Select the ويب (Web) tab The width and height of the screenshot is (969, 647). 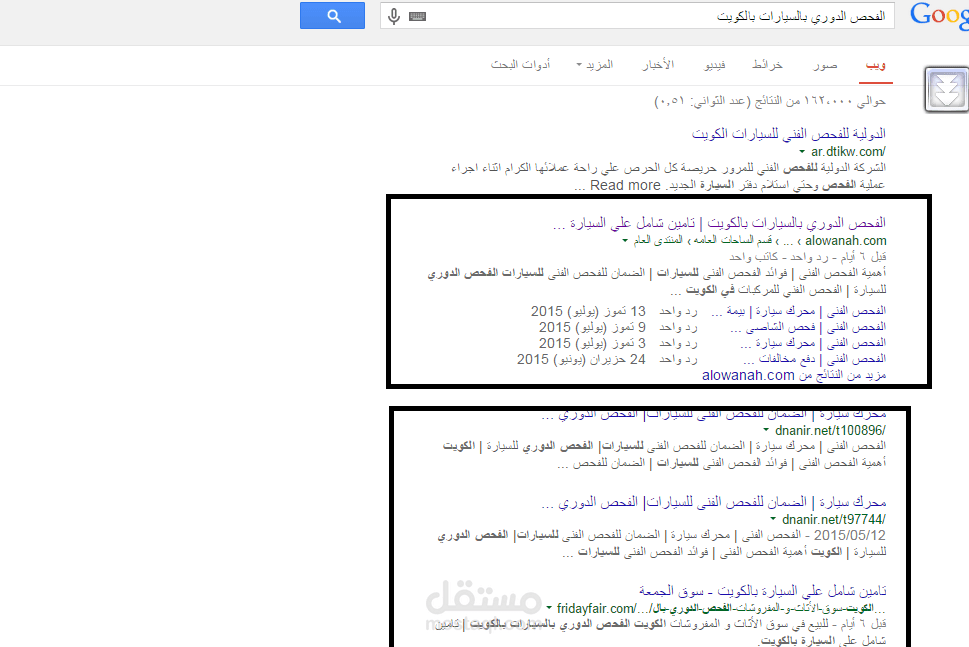(876, 65)
